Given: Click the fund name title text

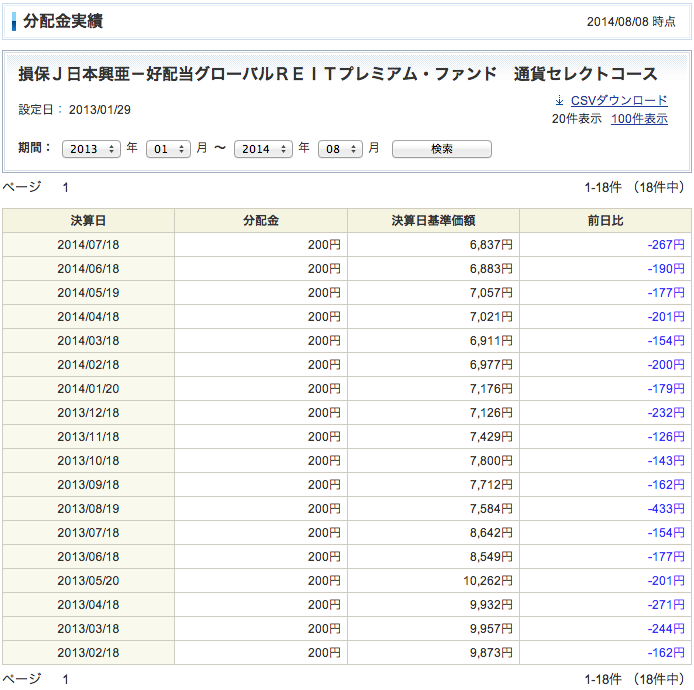Looking at the screenshot, I should [338, 74].
